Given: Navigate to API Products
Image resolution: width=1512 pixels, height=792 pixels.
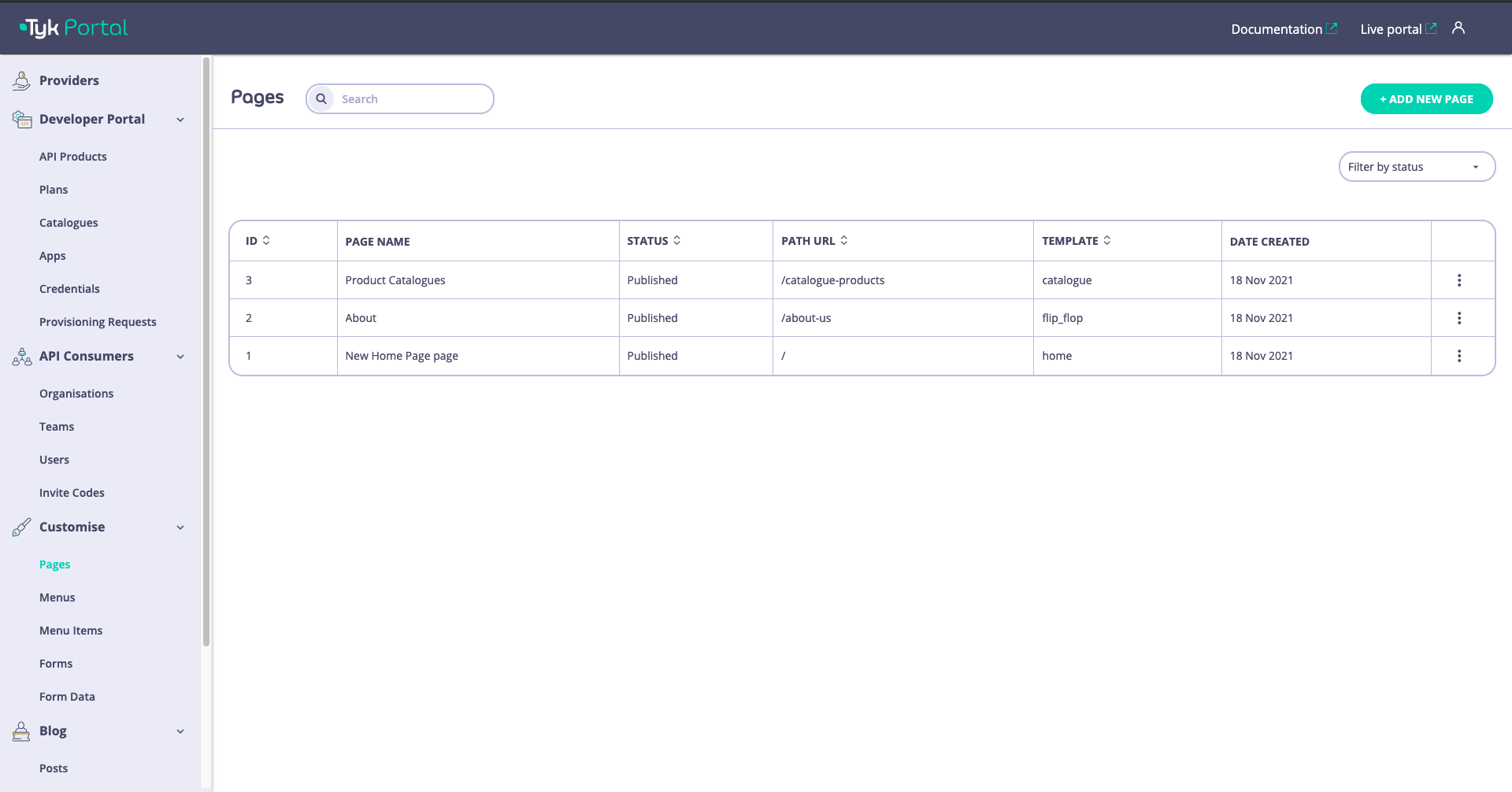Looking at the screenshot, I should 73,156.
